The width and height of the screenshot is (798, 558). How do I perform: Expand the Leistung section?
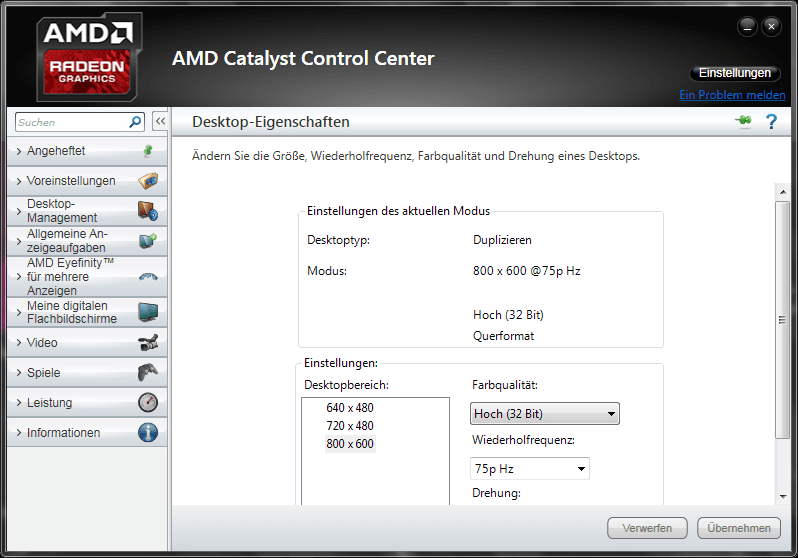[87, 403]
